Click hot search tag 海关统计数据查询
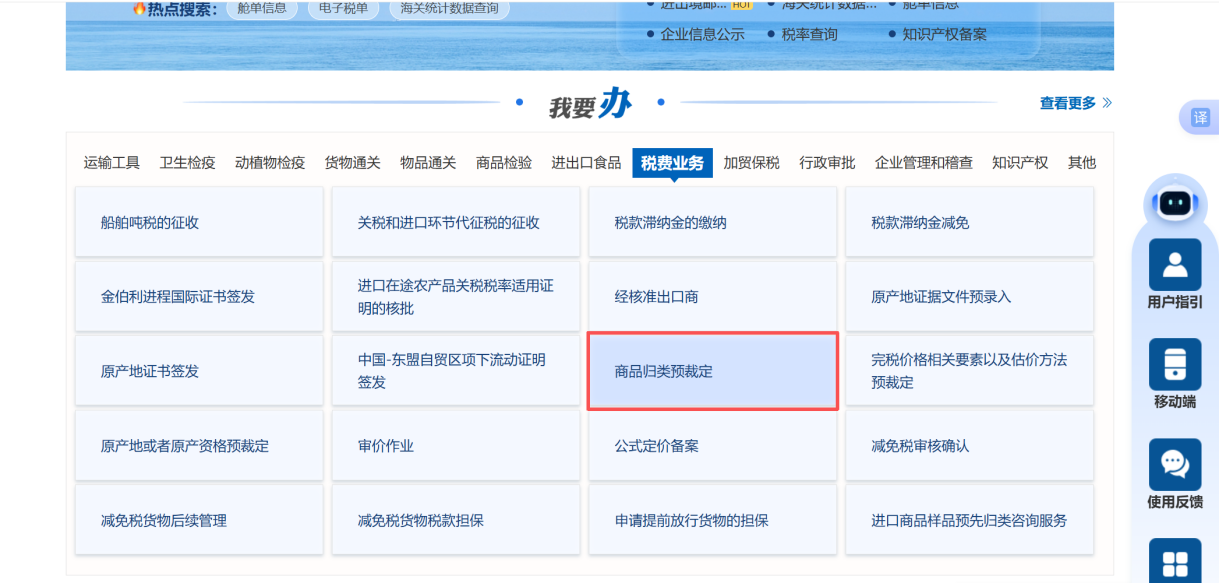 point(449,9)
